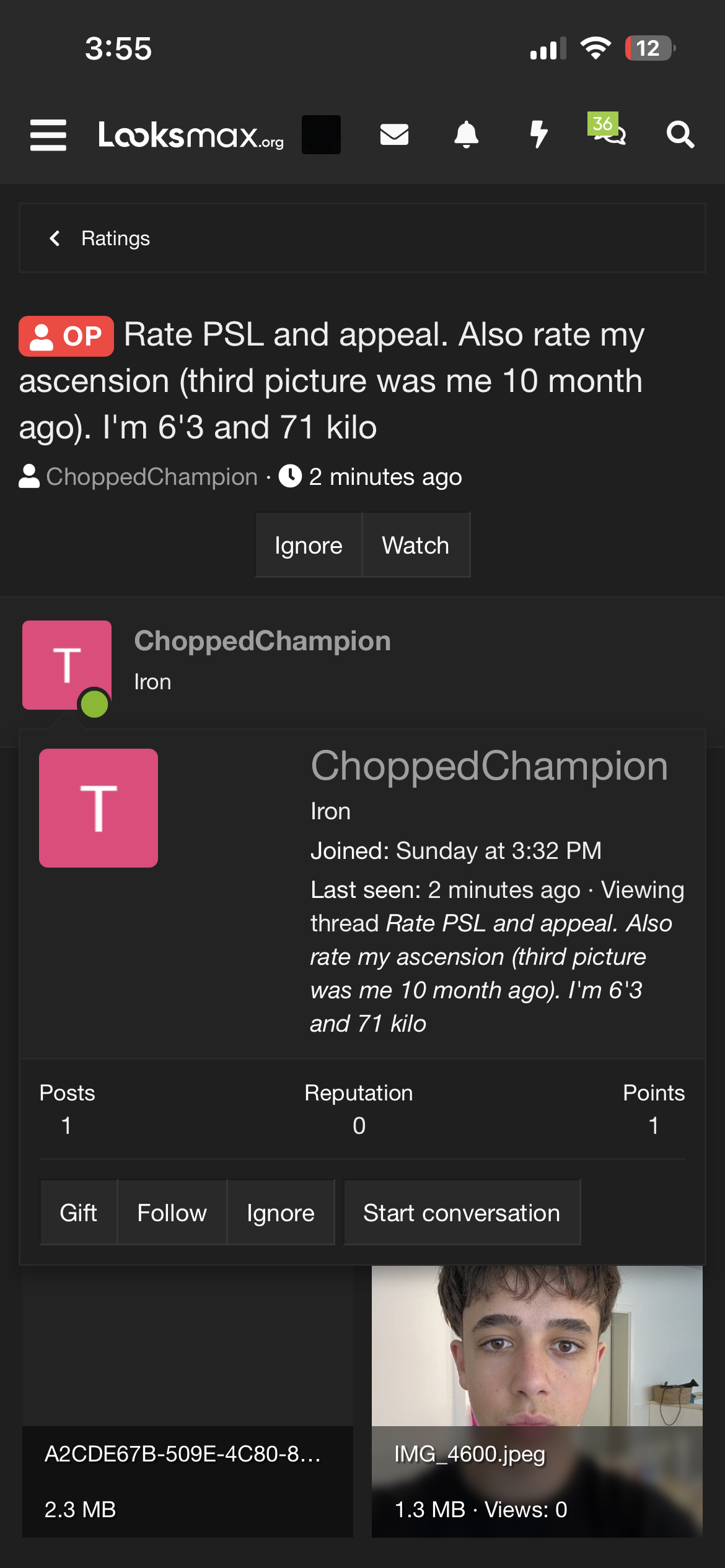Tap the black user avatar in header
725x1568 pixels.
coord(321,134)
